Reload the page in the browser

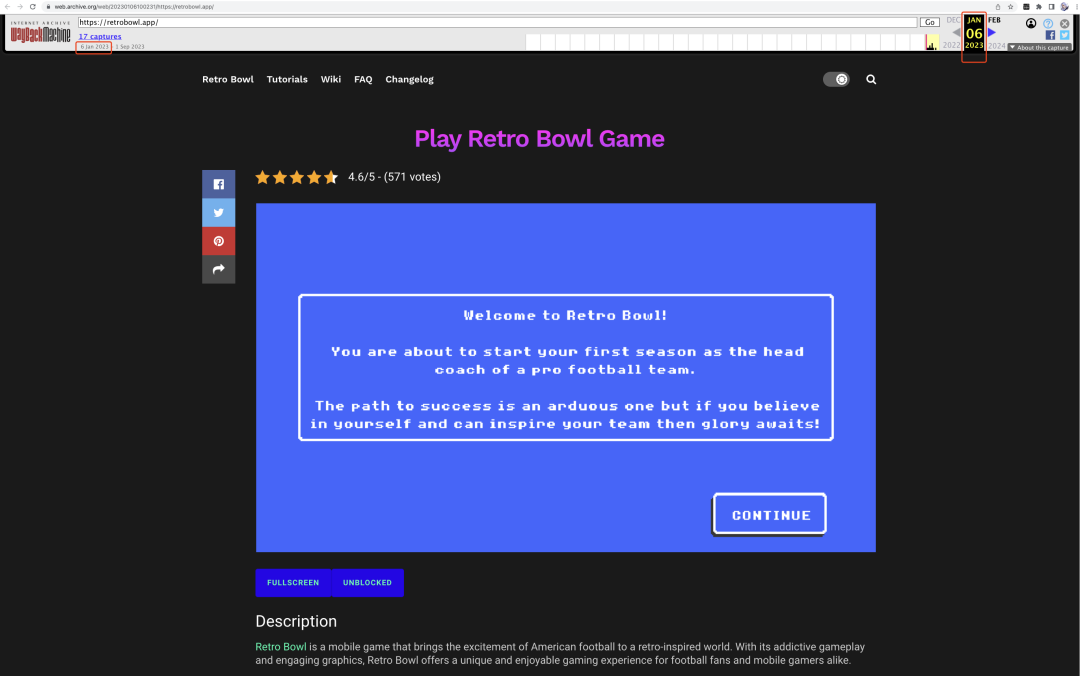pos(32,6)
